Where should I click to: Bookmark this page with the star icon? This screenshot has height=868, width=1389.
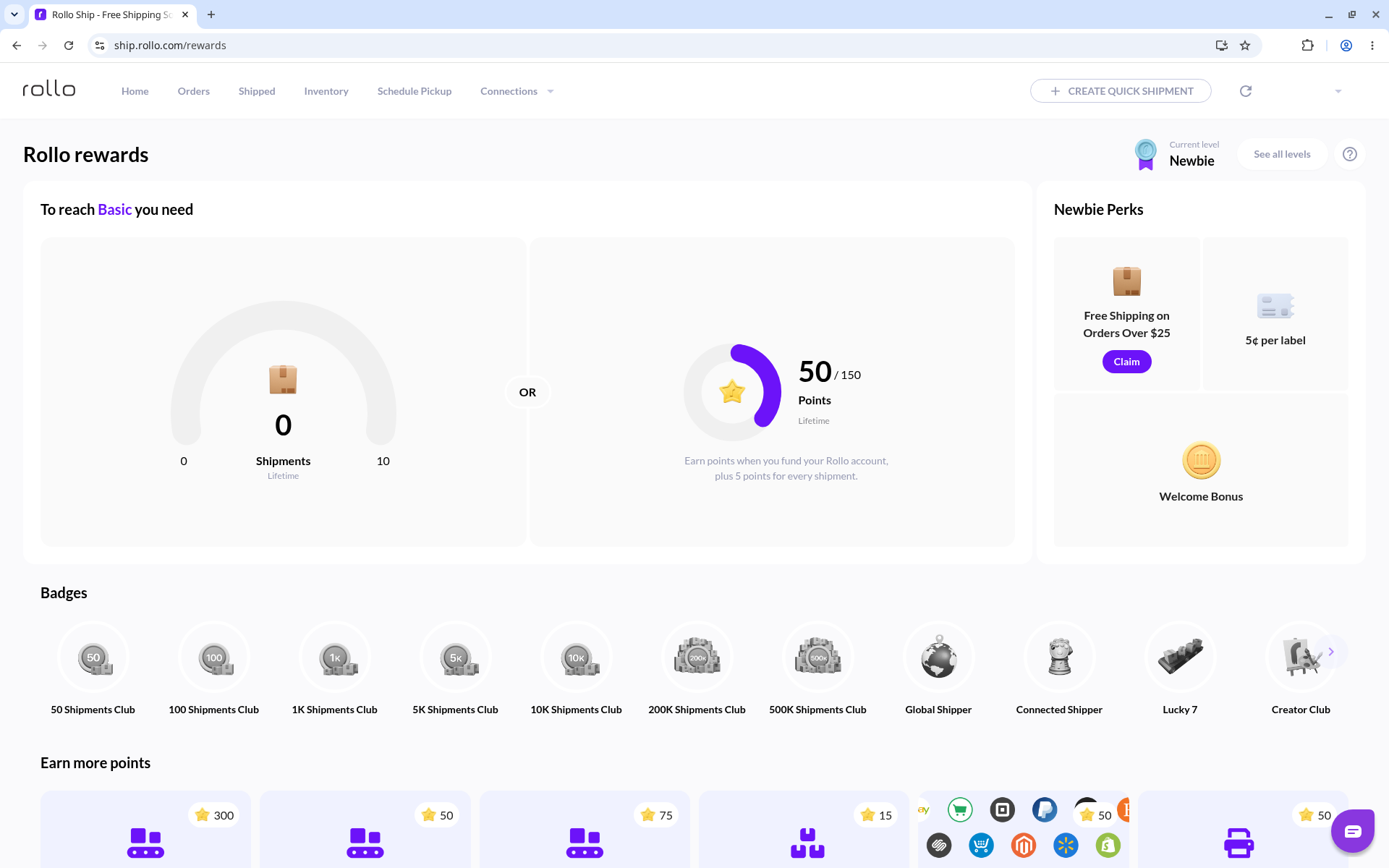click(1245, 46)
